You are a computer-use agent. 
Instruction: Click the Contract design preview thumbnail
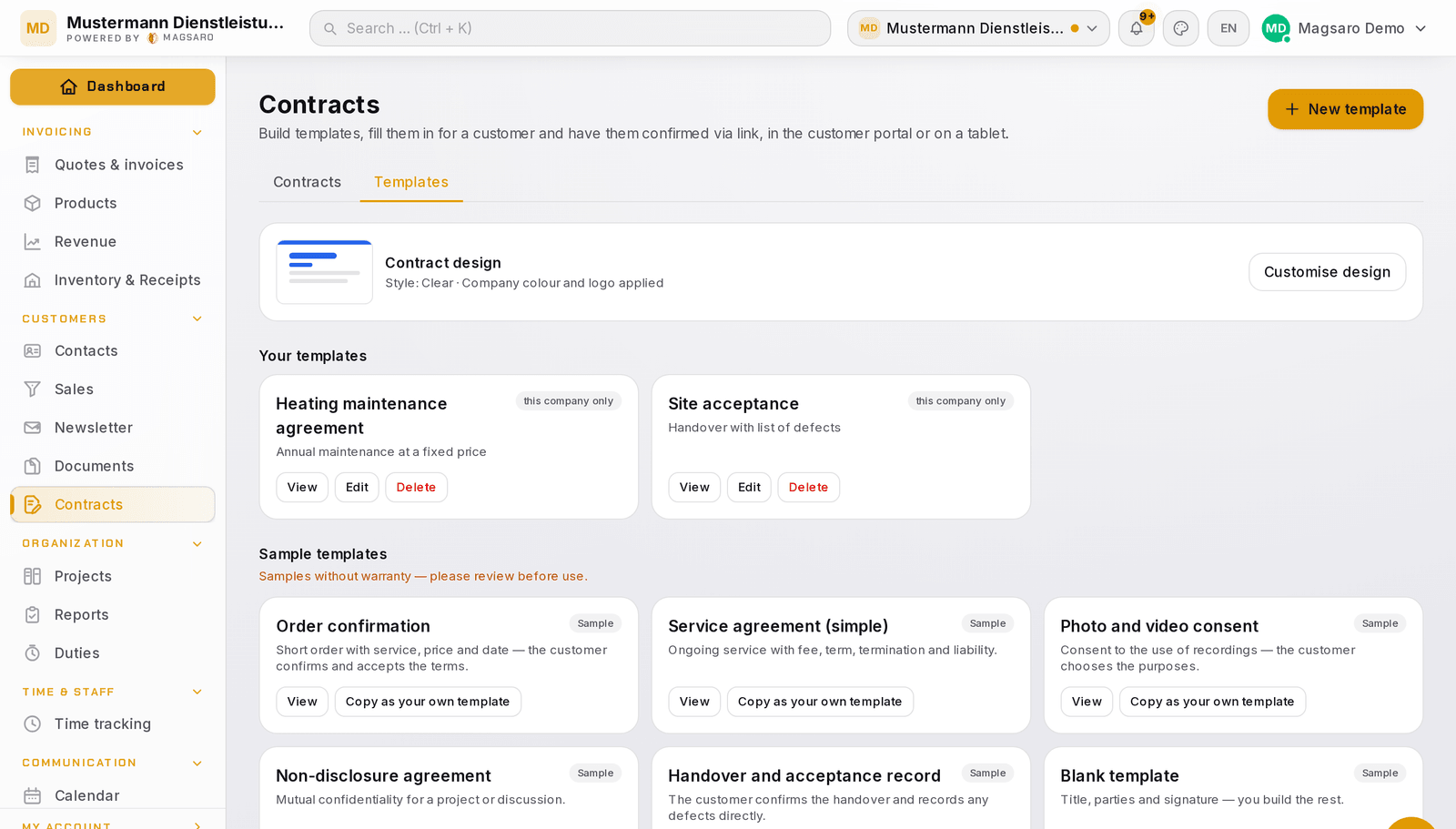coord(325,272)
